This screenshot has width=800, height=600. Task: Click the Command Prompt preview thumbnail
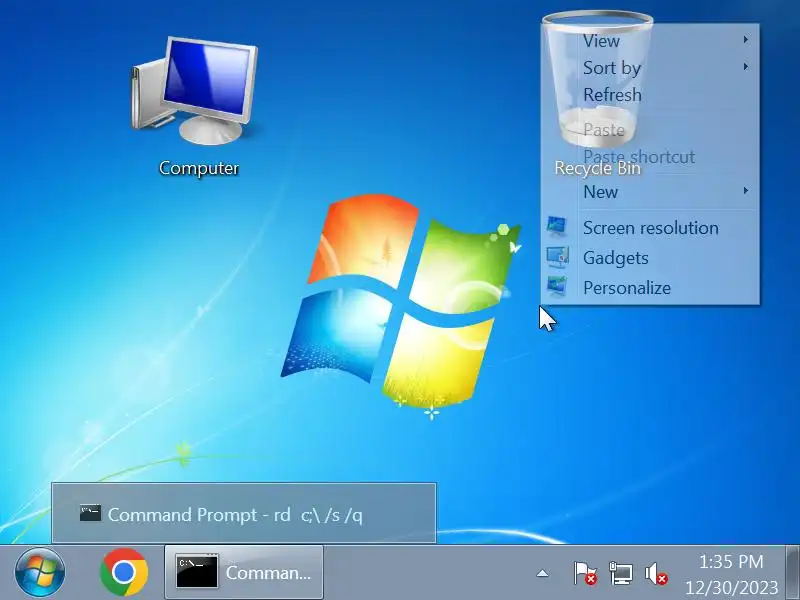click(x=244, y=513)
